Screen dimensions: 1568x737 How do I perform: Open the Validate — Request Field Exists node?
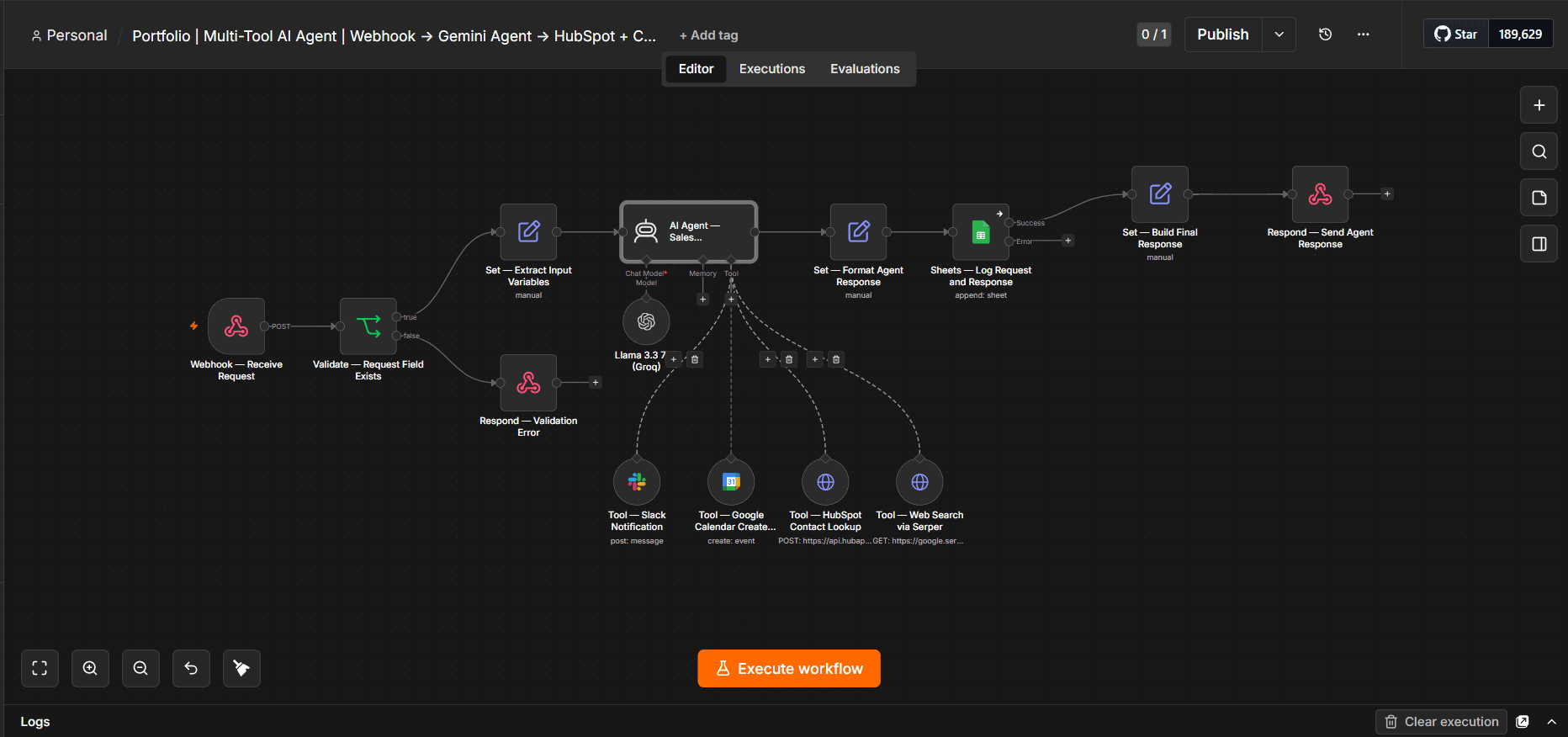click(368, 326)
